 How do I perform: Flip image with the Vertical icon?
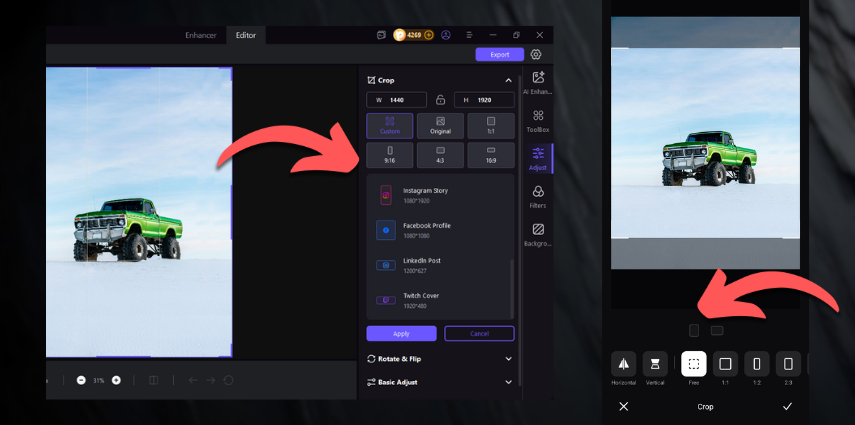656,364
